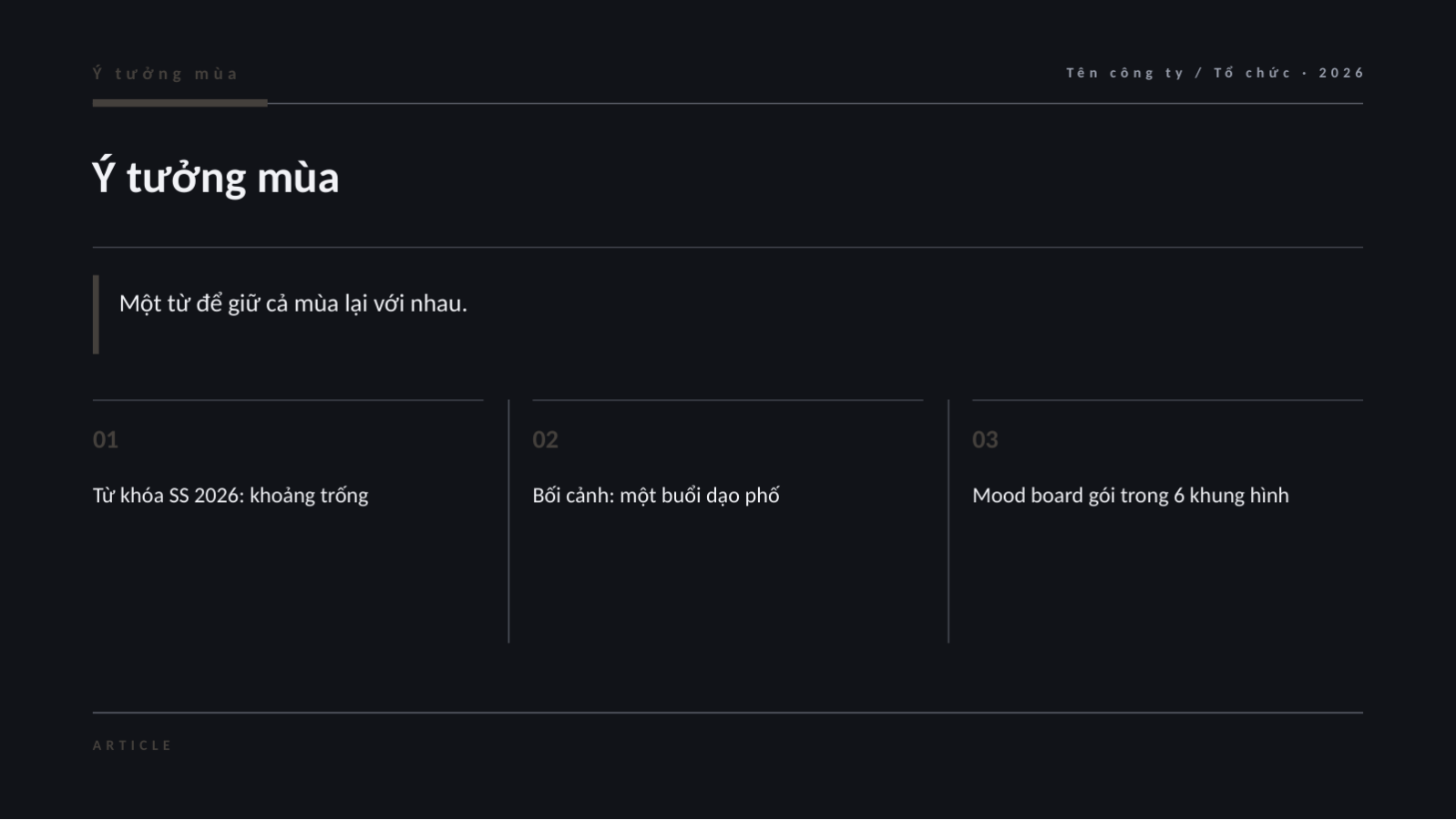Screen dimensions: 1456x820
Task: Click the vertical accent bar beside the quote
Action: [96, 314]
